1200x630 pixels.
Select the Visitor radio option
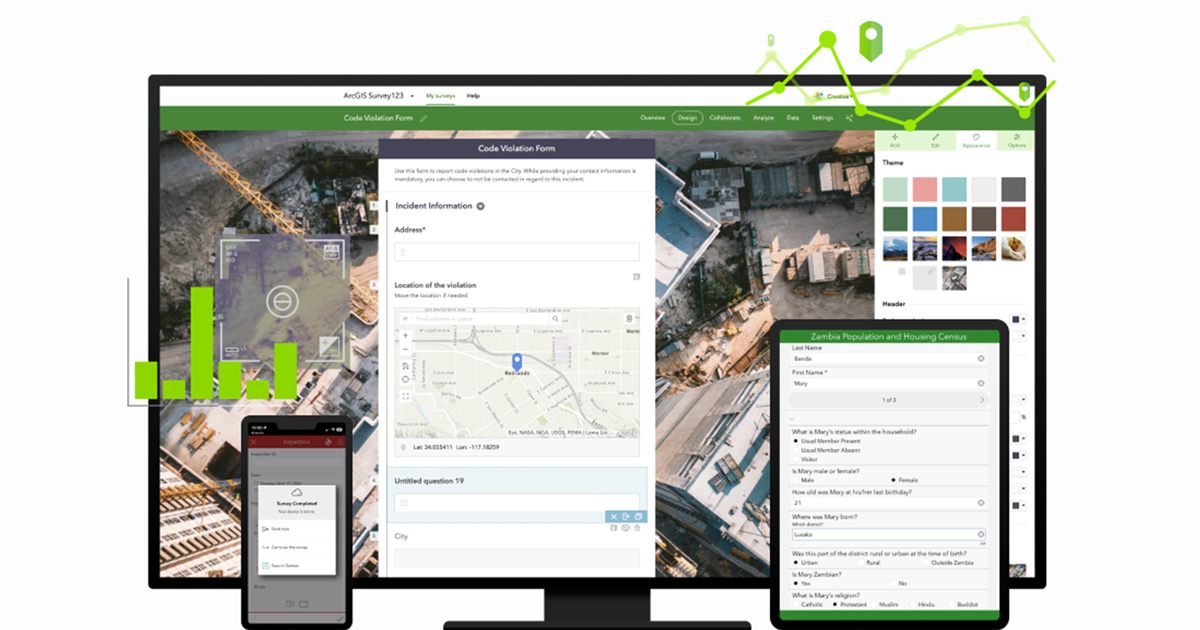(x=796, y=459)
